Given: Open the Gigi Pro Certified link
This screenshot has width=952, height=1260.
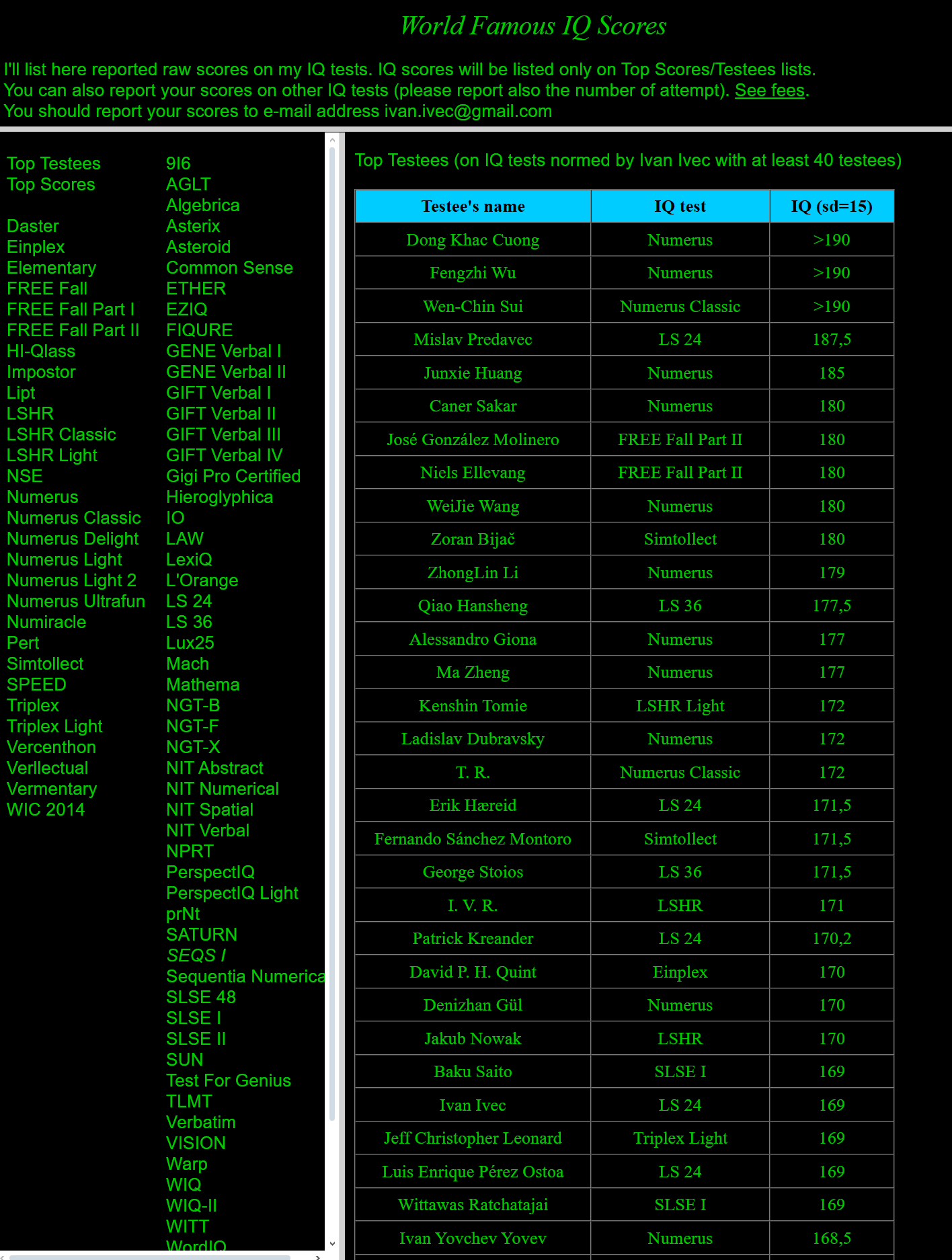Looking at the screenshot, I should (x=233, y=476).
